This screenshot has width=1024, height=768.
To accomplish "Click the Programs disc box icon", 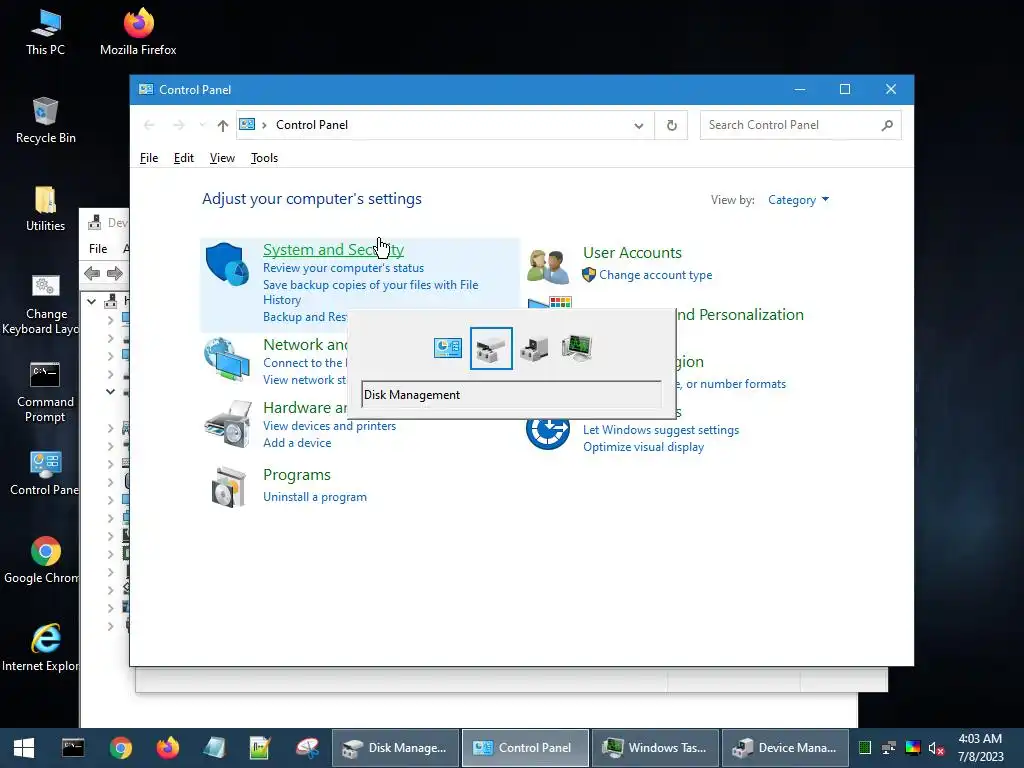I will click(228, 487).
